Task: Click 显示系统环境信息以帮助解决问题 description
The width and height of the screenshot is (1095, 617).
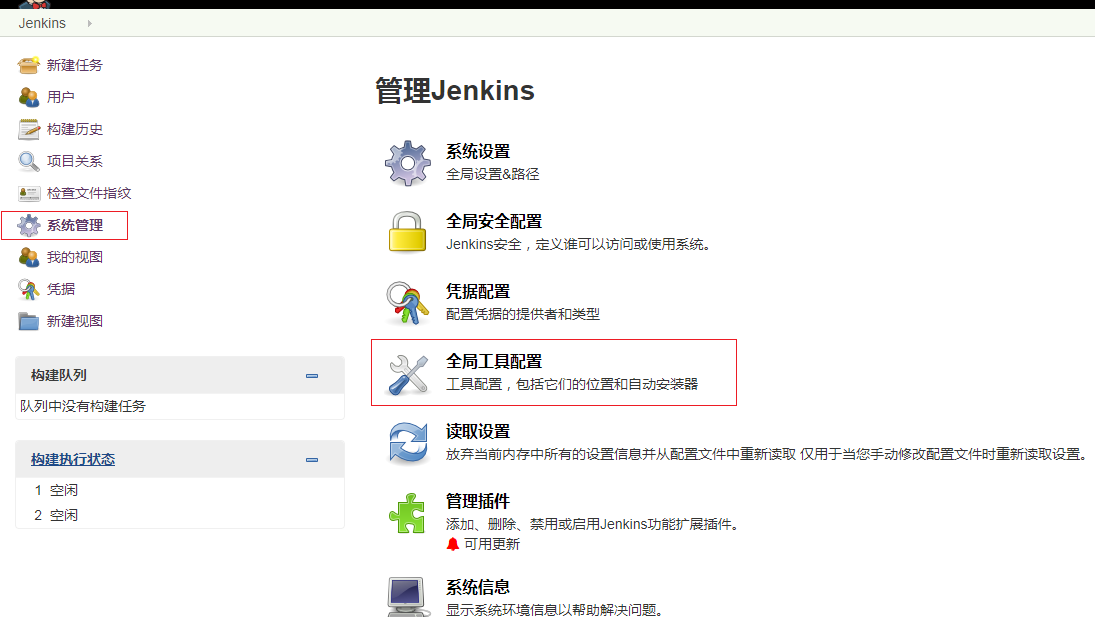Action: coord(554,609)
